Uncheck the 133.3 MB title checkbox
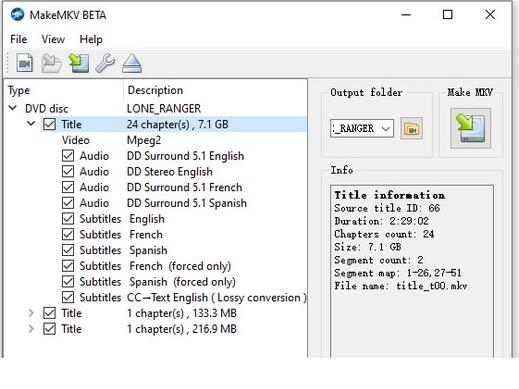Image resolution: width=519 pixels, height=389 pixels. (x=49, y=313)
